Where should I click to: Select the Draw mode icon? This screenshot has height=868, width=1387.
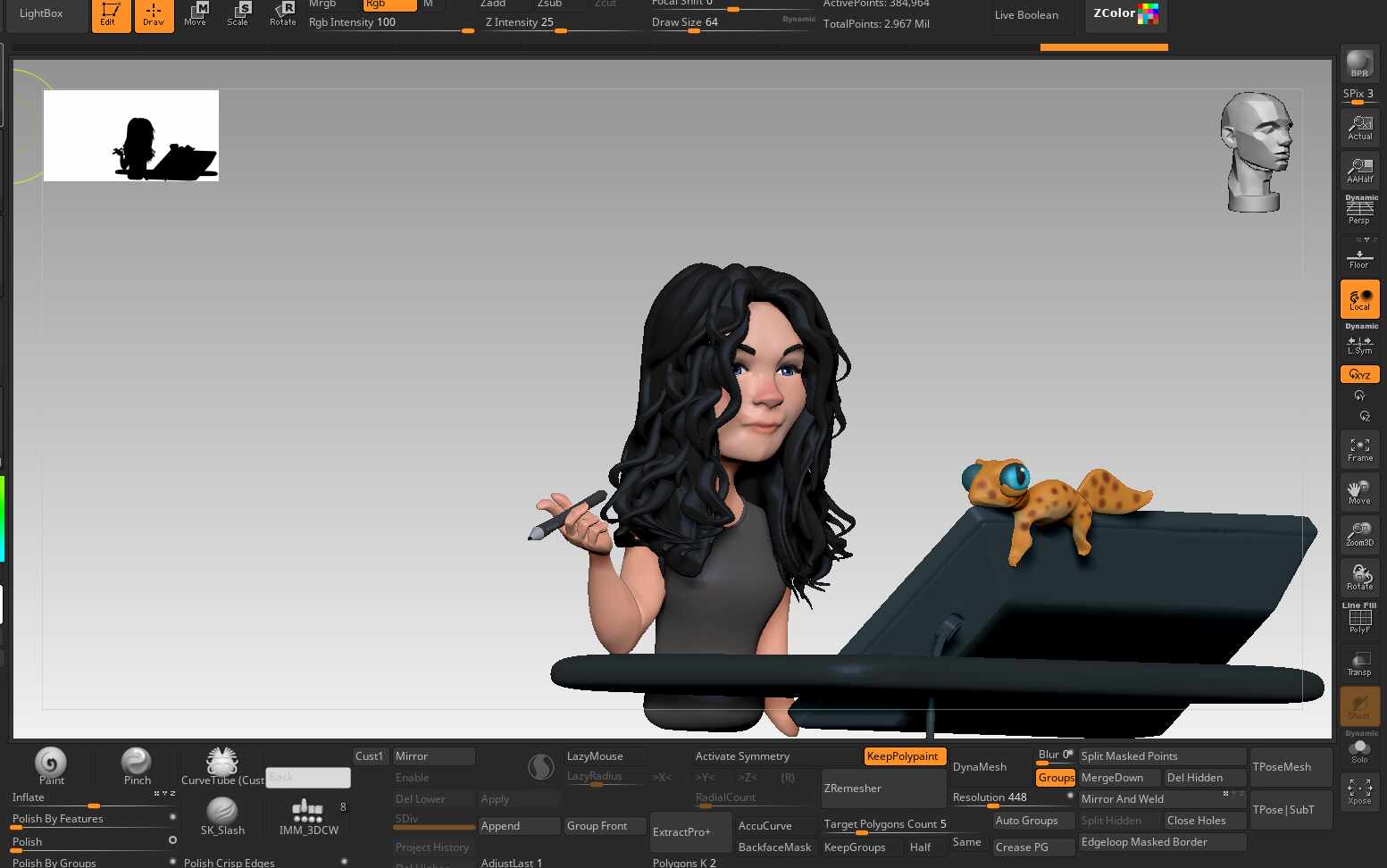pyautogui.click(x=154, y=15)
